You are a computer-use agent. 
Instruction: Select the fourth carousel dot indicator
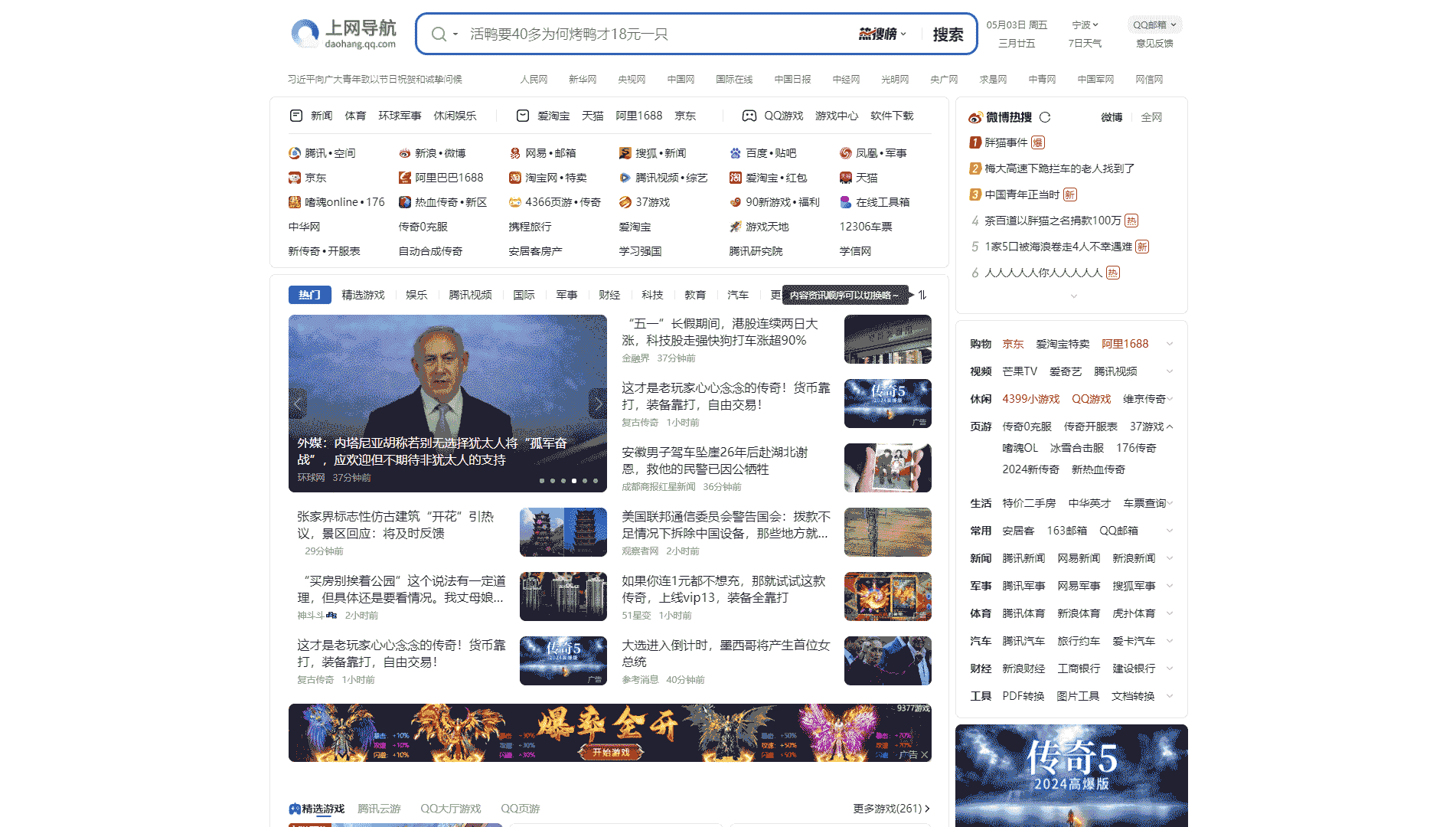[574, 481]
